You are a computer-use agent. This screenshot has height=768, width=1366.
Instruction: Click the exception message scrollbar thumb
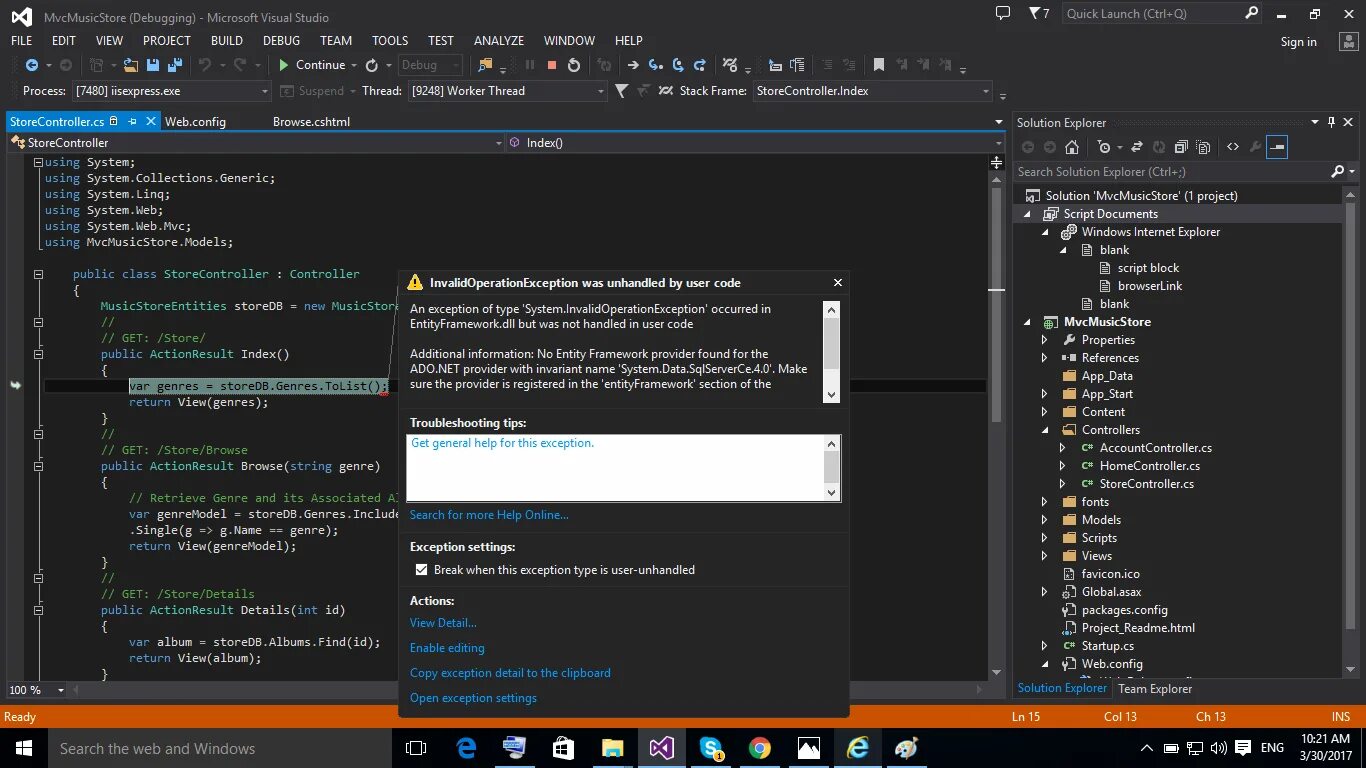coord(831,345)
